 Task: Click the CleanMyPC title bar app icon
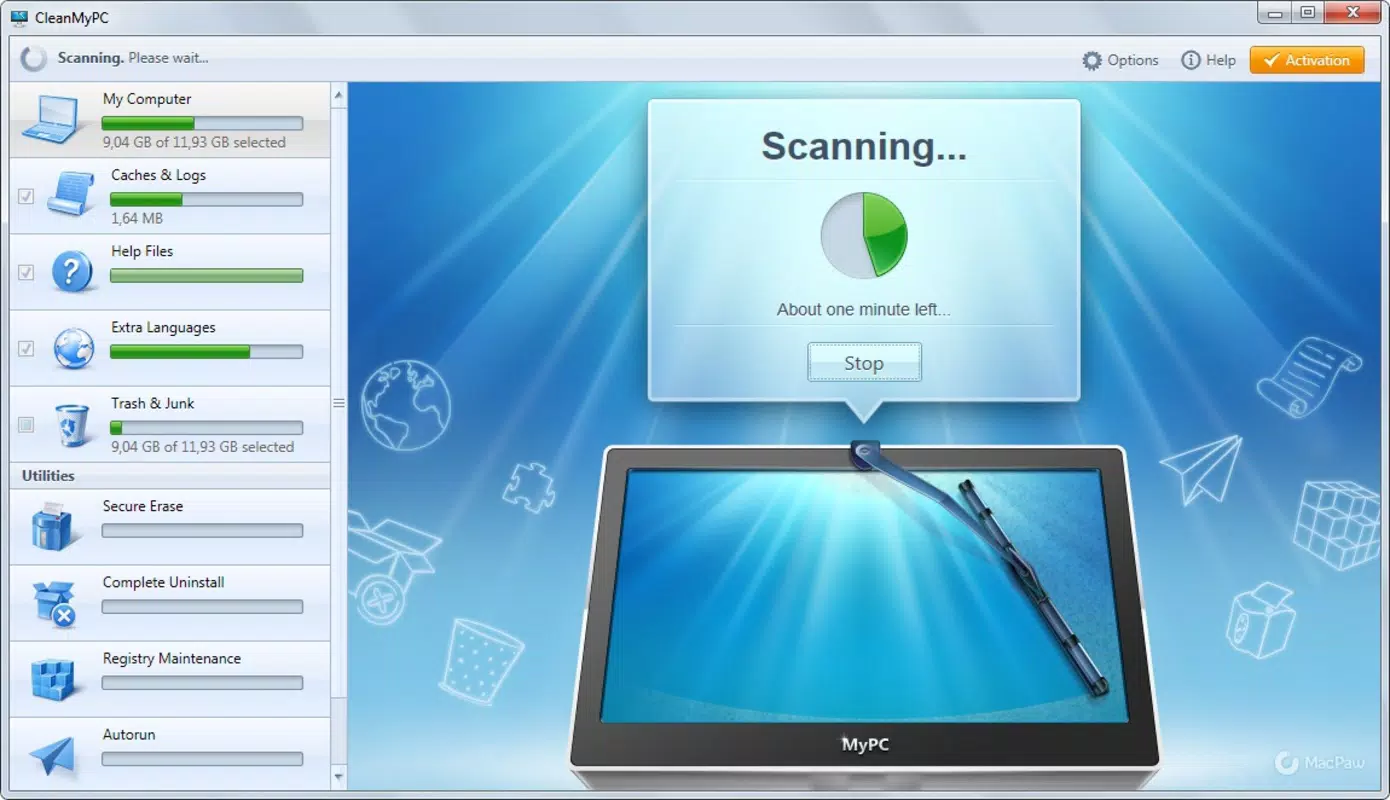coord(19,16)
